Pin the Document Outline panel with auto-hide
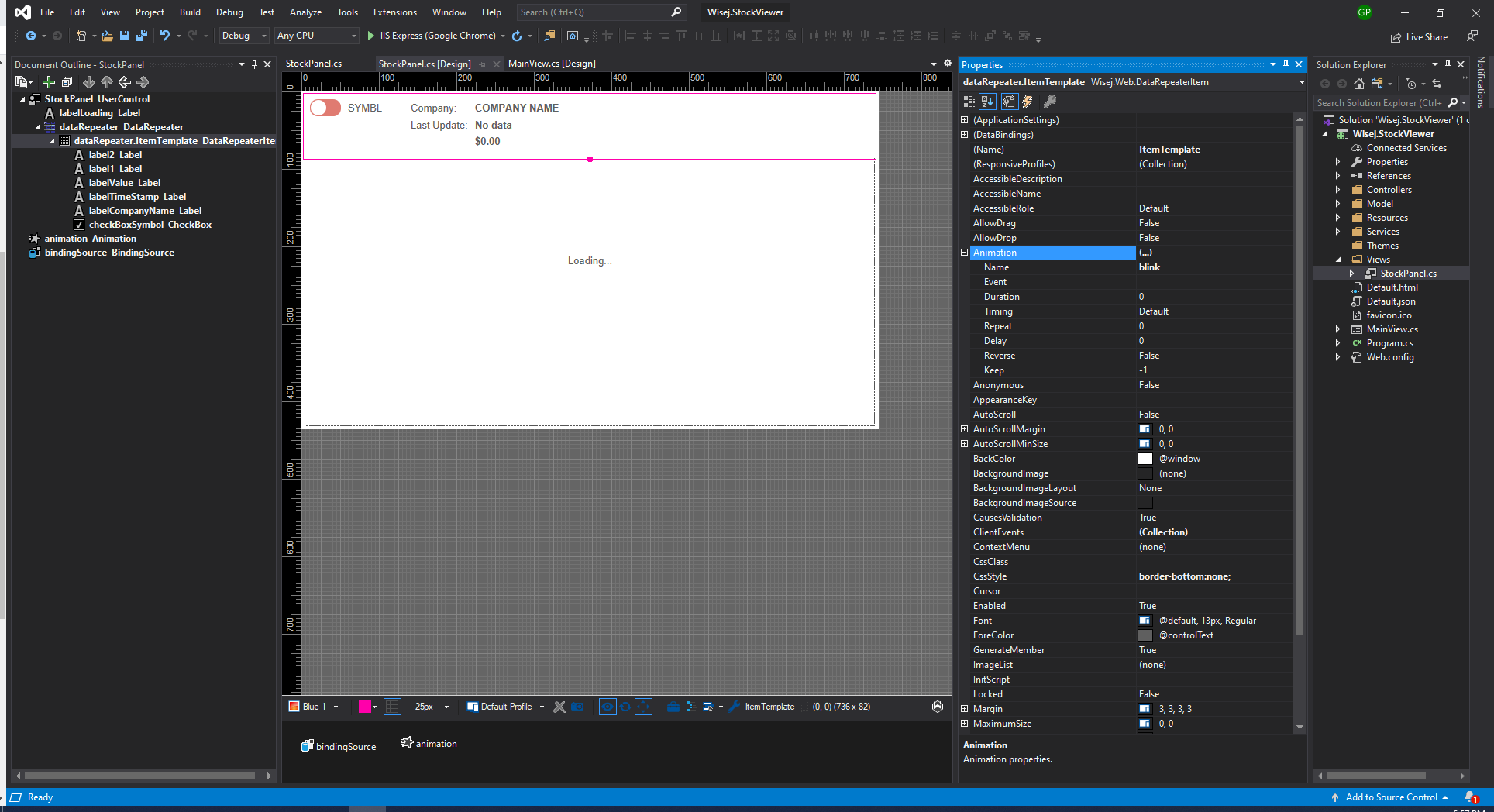Viewport: 1494px width, 812px height. click(x=254, y=64)
